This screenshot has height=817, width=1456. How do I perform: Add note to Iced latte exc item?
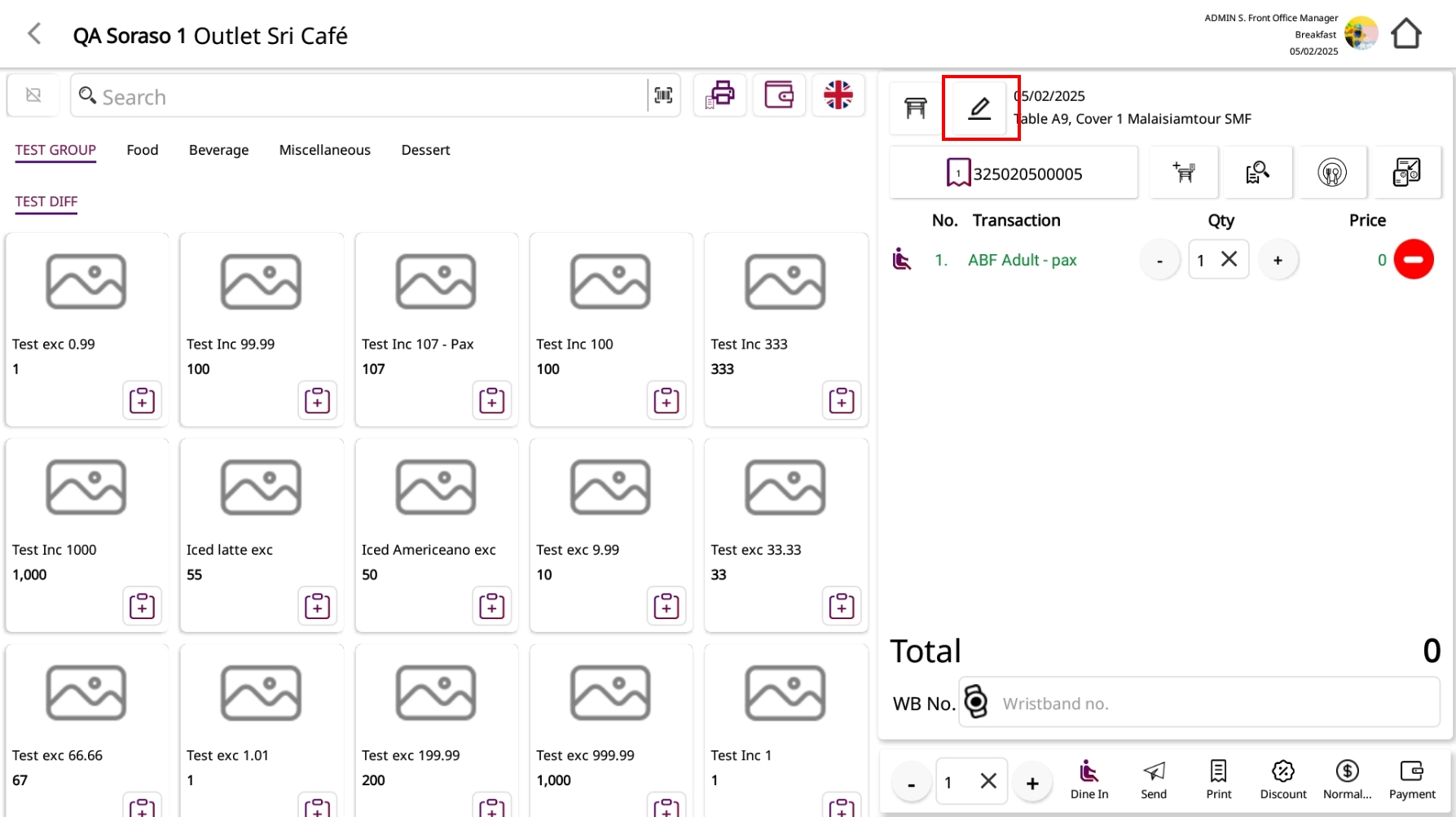[317, 606]
